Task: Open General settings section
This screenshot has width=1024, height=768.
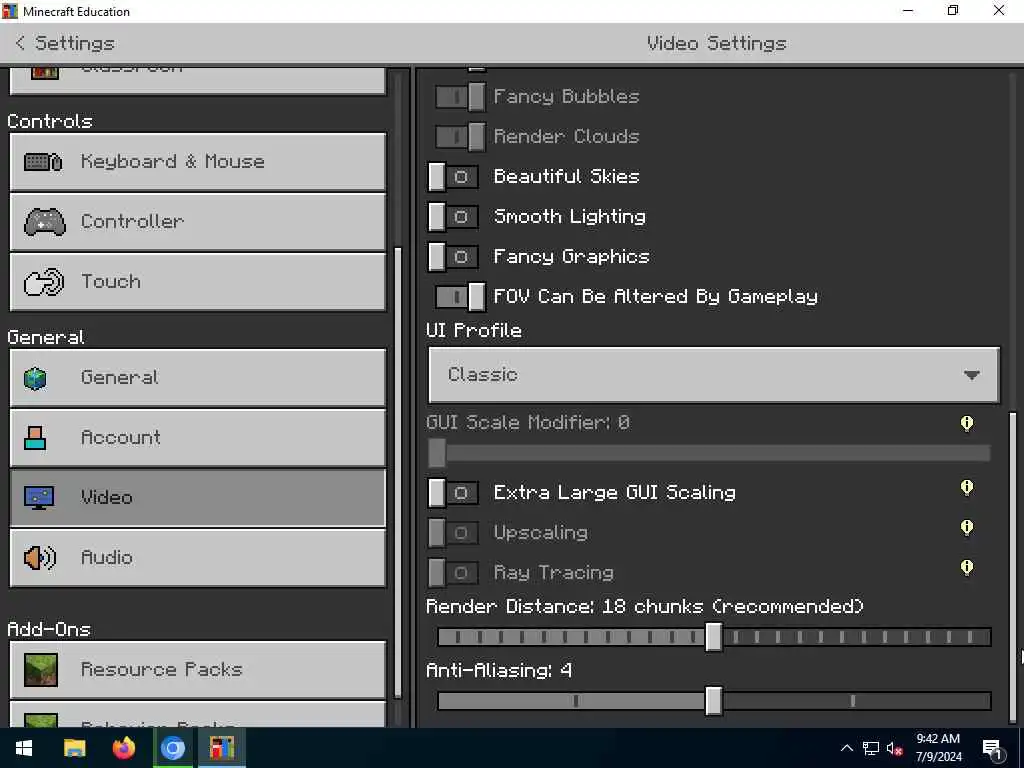Action: point(197,378)
